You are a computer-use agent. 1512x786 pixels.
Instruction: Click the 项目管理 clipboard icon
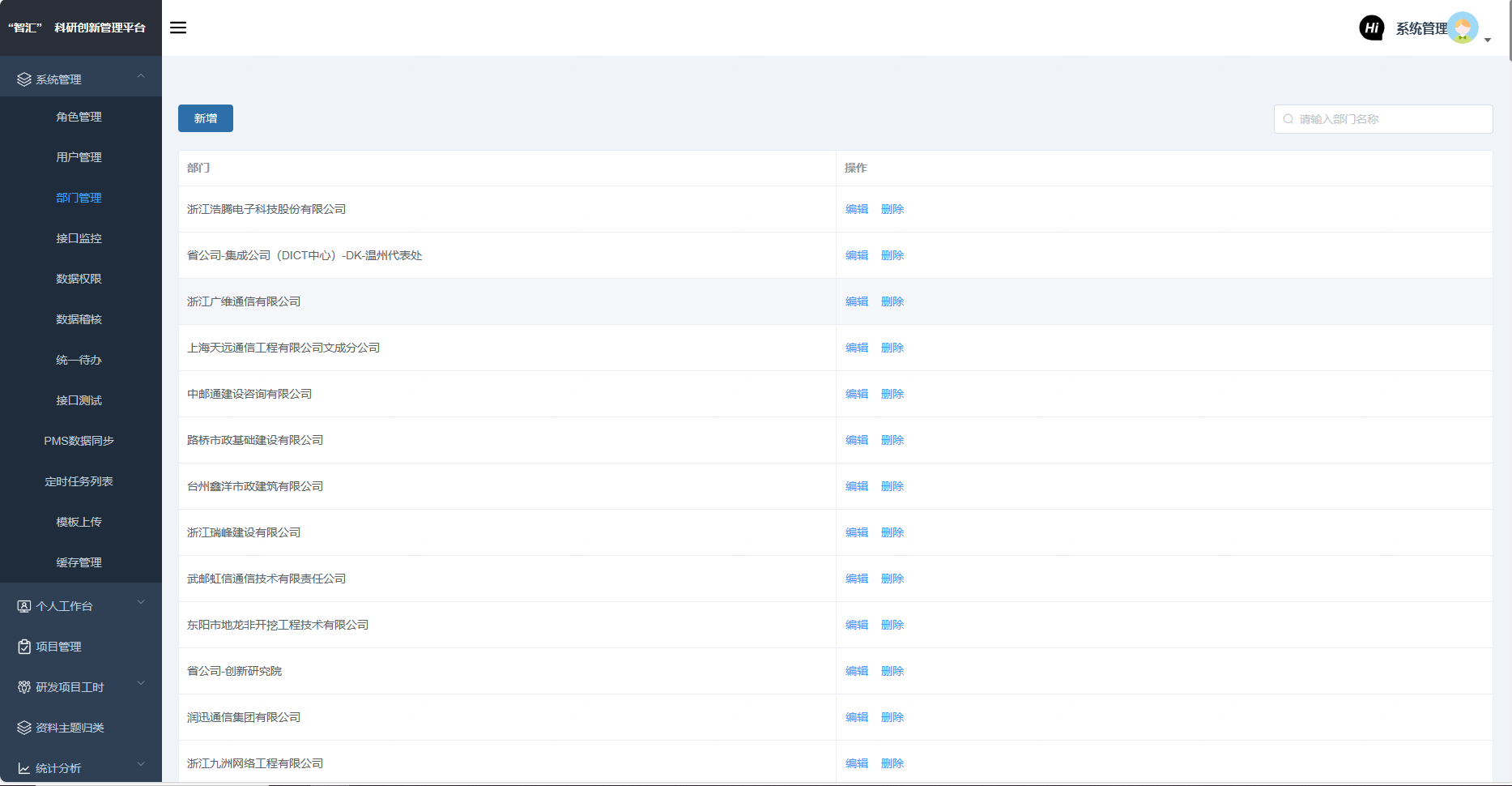click(x=24, y=647)
